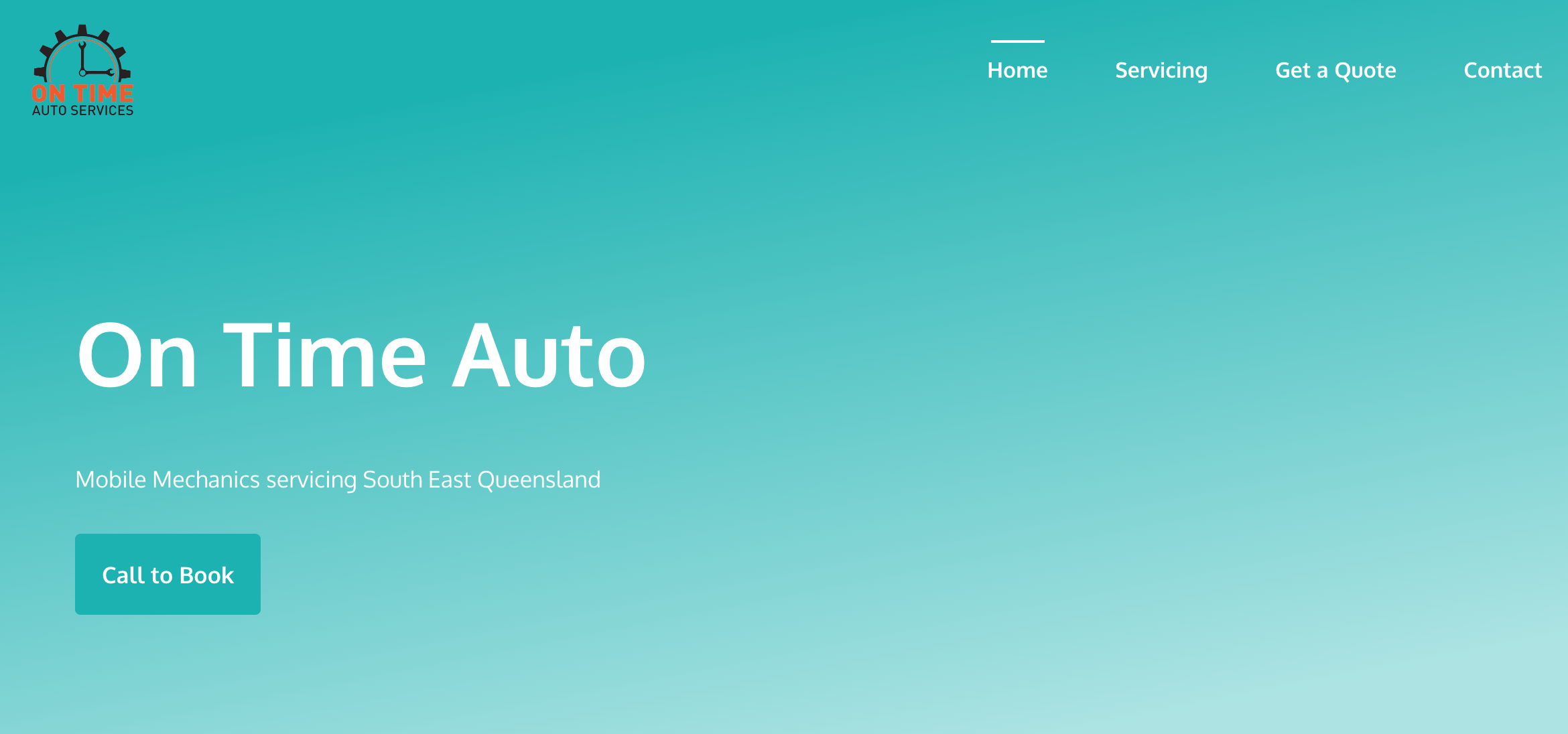Go to the Servicing page

(x=1161, y=70)
